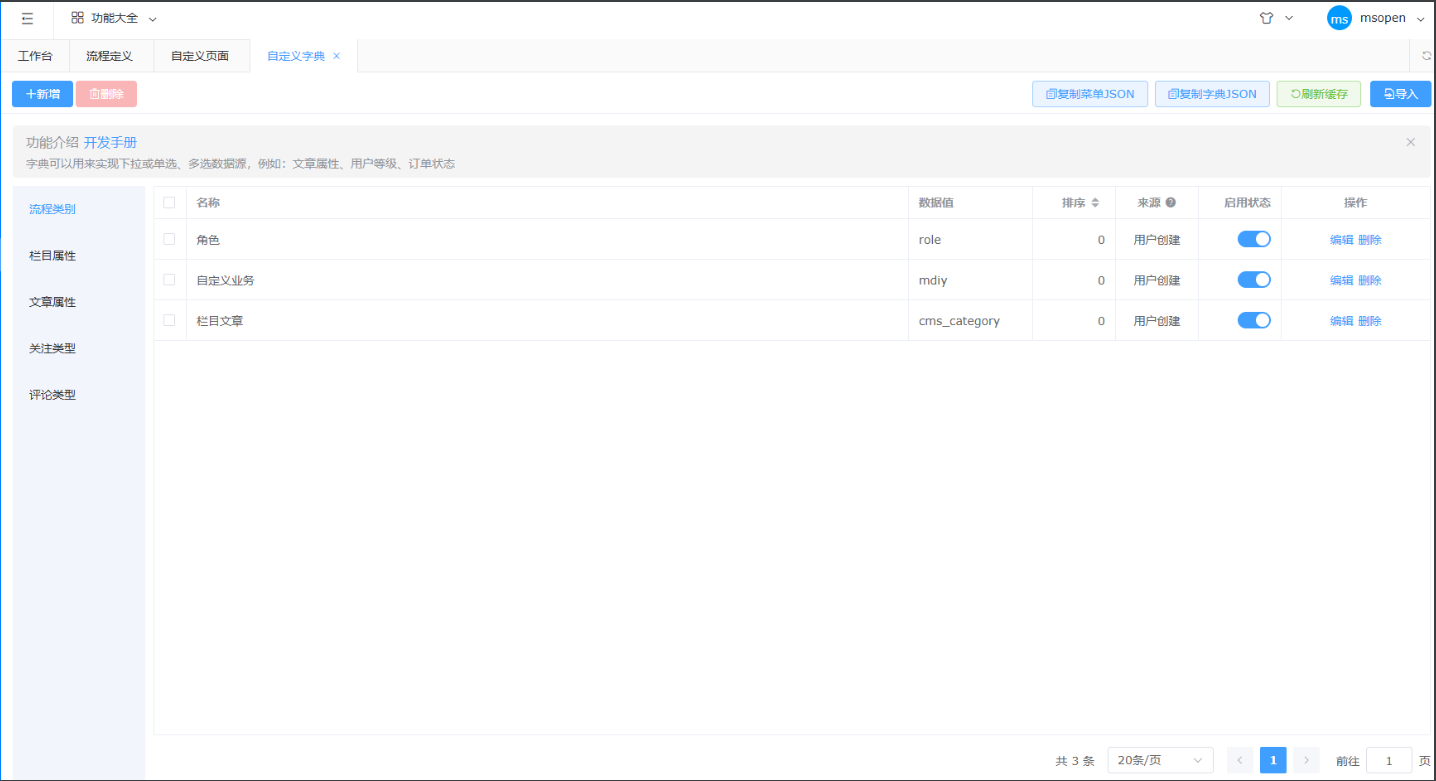Go to next page arrow
Viewport: 1436px width, 781px height.
click(x=1306, y=760)
